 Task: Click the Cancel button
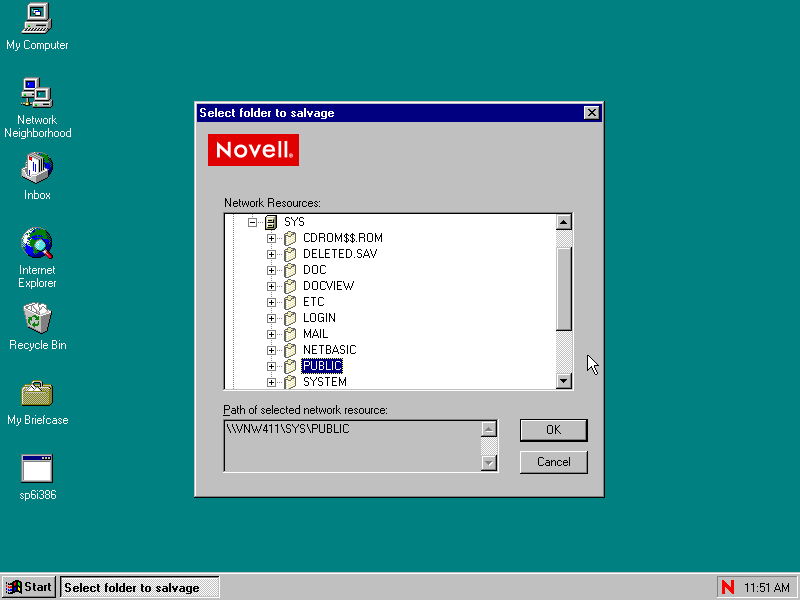(554, 462)
